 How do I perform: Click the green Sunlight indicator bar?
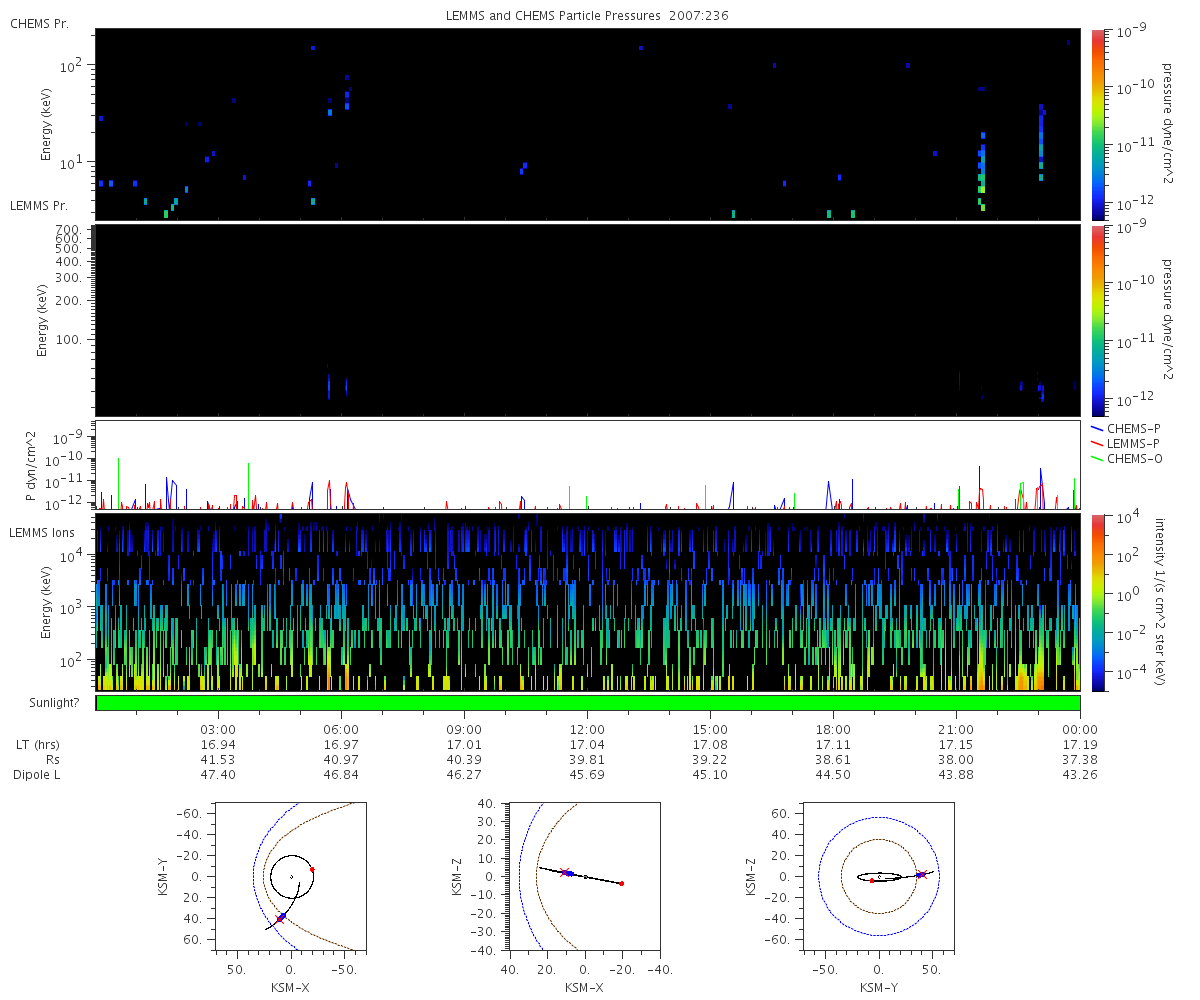[588, 703]
